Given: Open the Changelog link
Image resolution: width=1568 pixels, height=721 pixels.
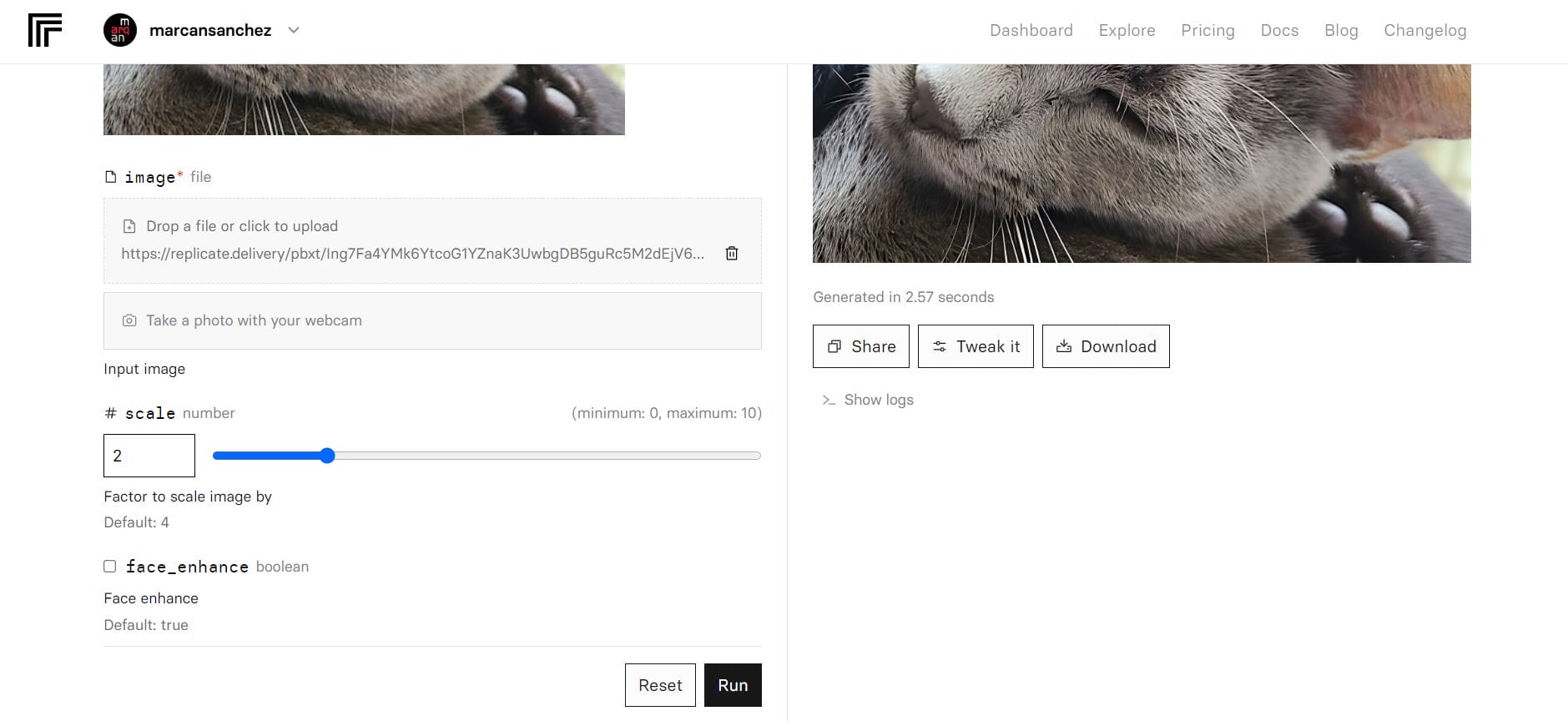Looking at the screenshot, I should (1424, 30).
